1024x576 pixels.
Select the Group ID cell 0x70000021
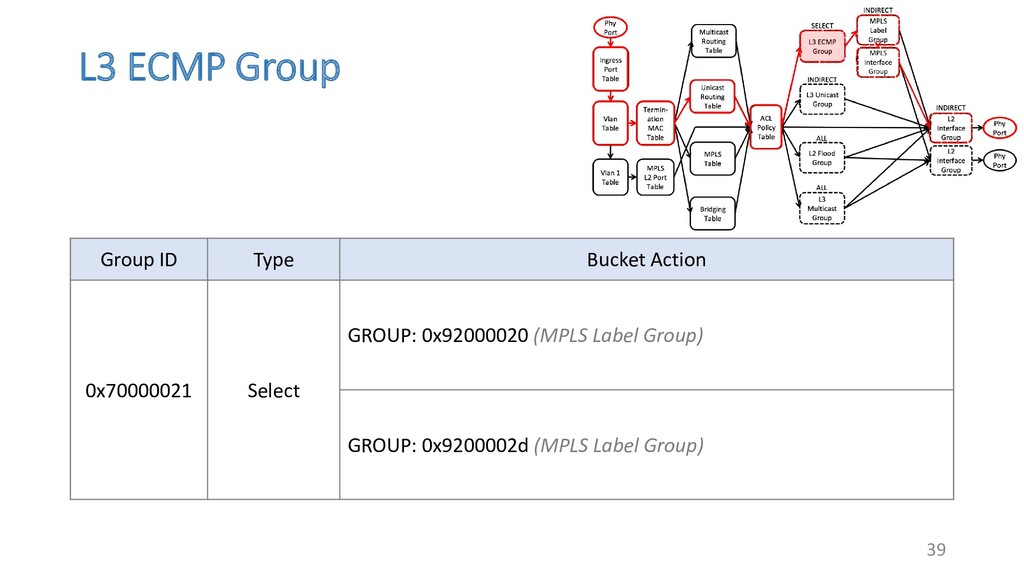coord(139,390)
